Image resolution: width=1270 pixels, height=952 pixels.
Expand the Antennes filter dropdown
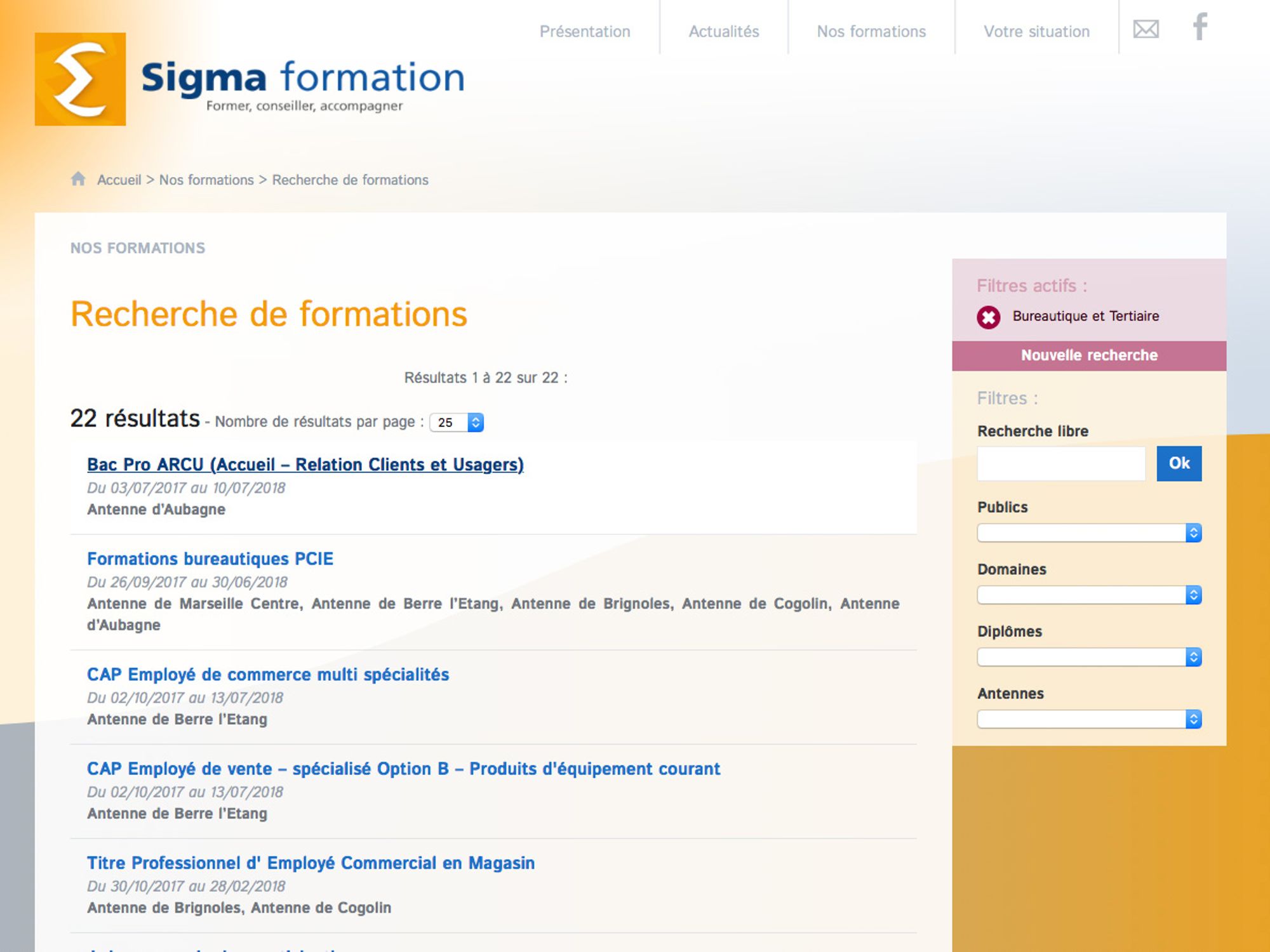tap(1088, 720)
